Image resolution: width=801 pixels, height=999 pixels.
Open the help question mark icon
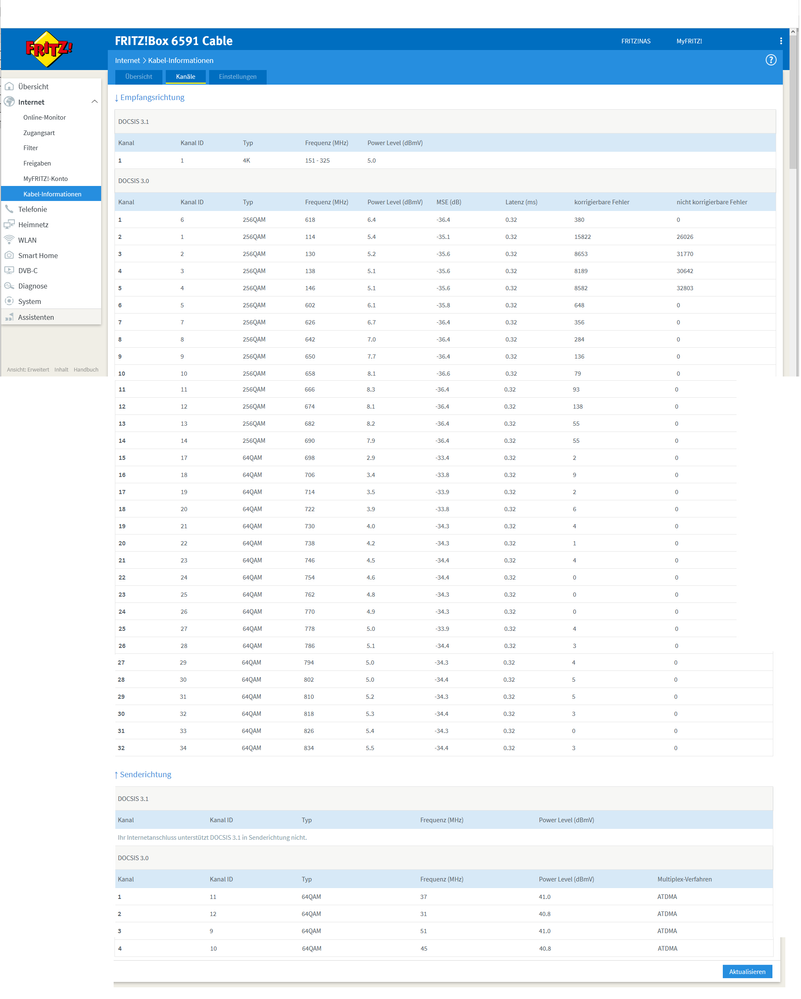pos(771,60)
